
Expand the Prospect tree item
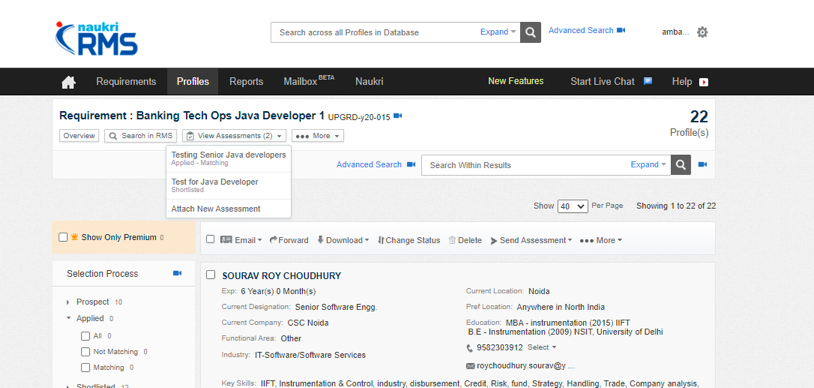68,302
